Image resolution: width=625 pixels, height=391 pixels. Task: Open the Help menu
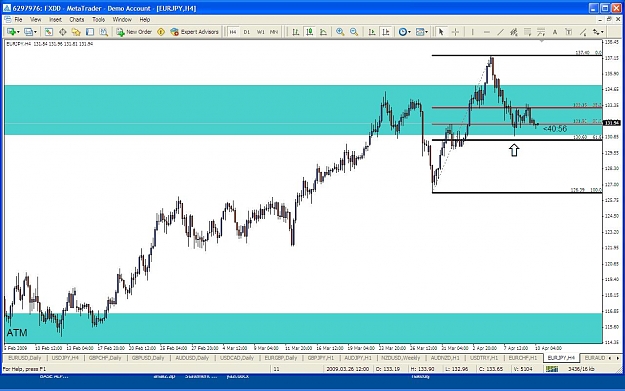(145, 20)
